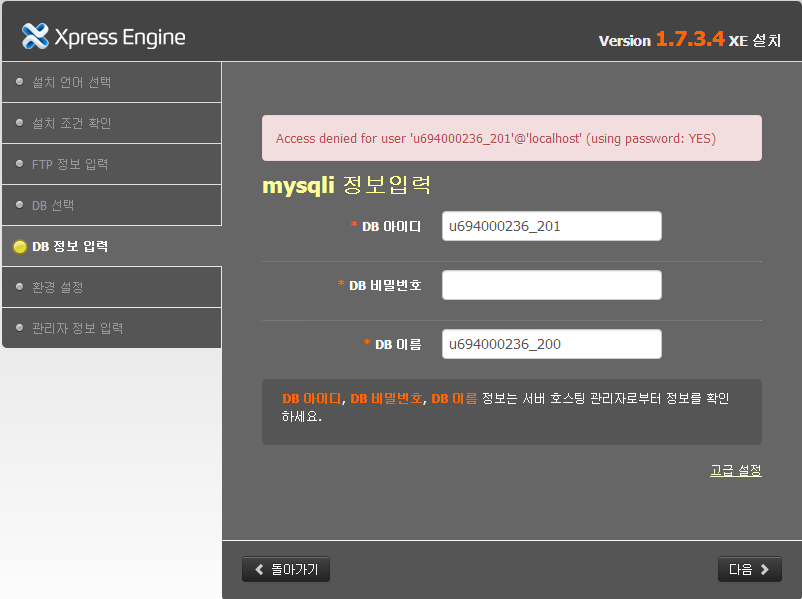
Task: Click the 다음 next button
Action: pos(749,568)
